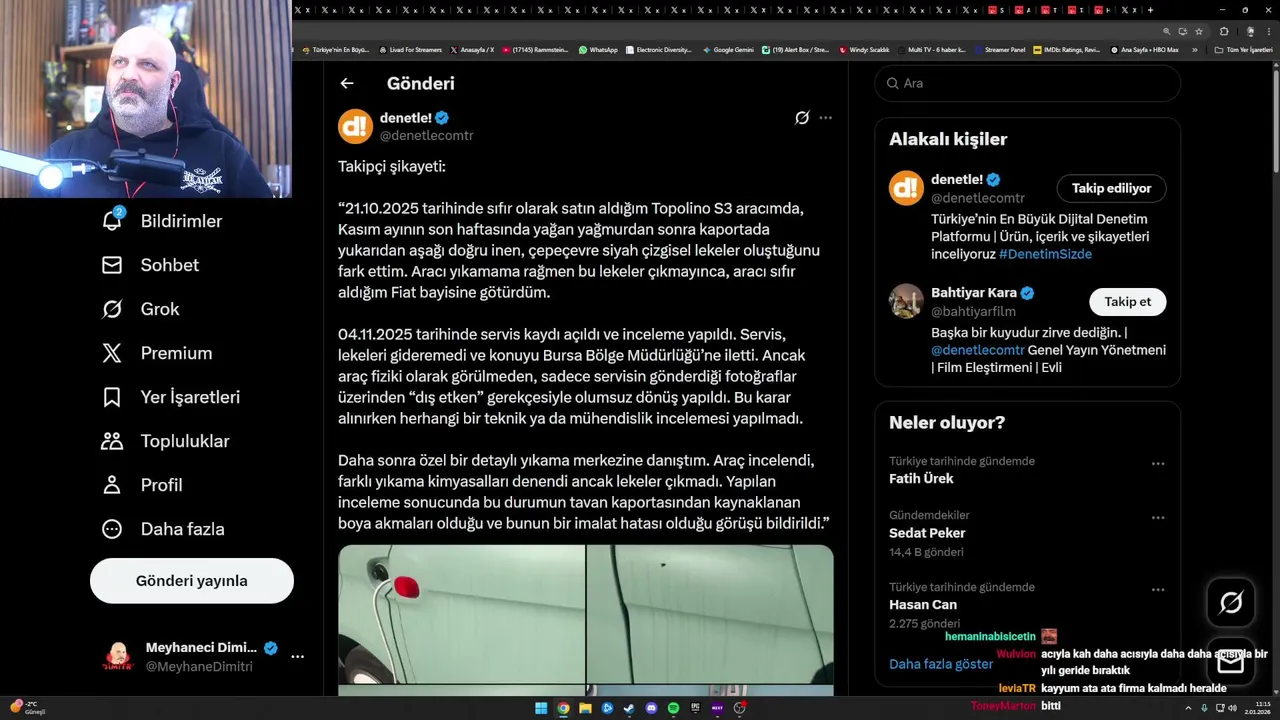Bookmark this page with the star icon
Screen dimensions: 1280x720
pyautogui.click(x=1199, y=31)
